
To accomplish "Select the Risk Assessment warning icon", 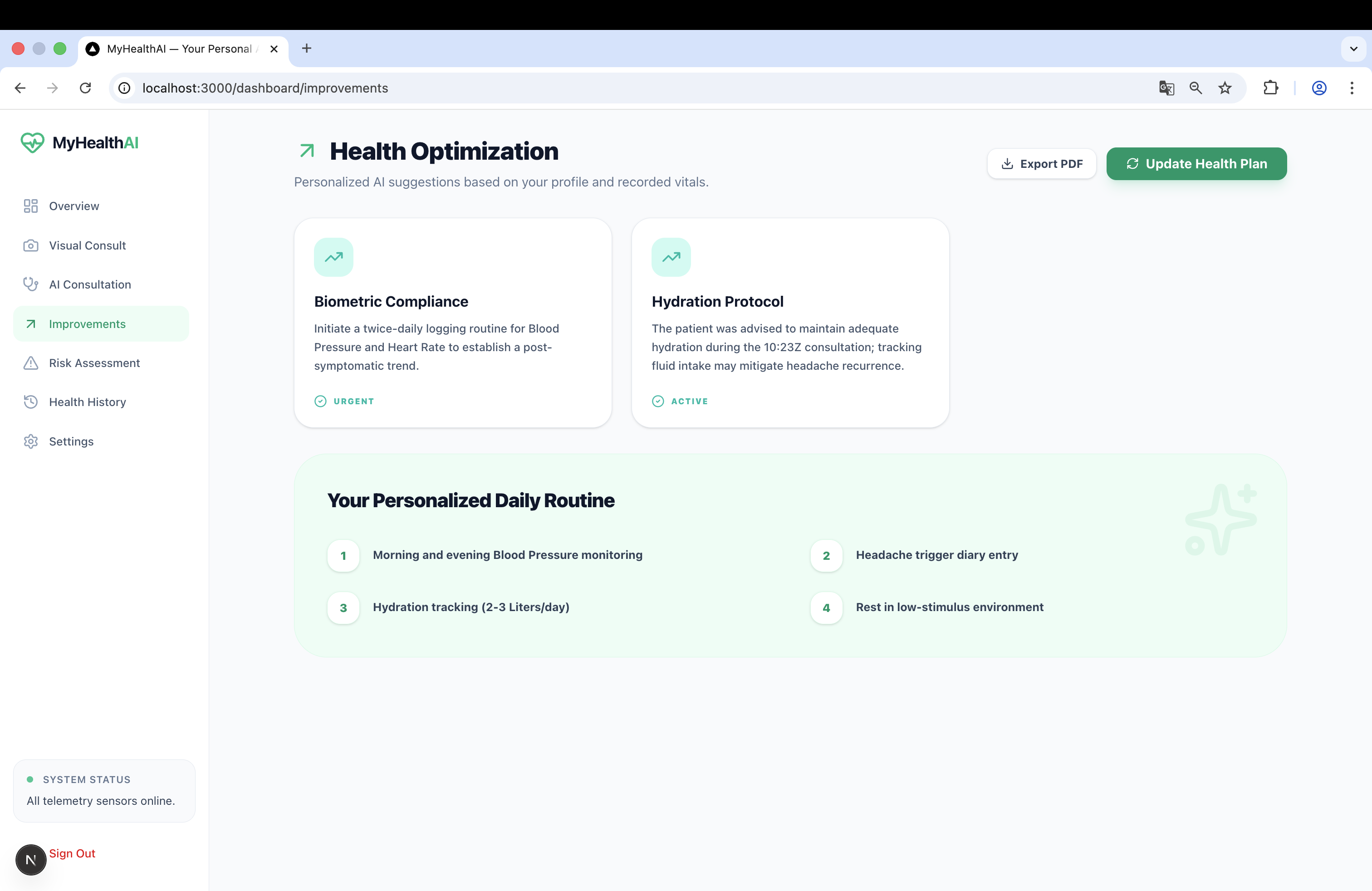I will (x=30, y=363).
